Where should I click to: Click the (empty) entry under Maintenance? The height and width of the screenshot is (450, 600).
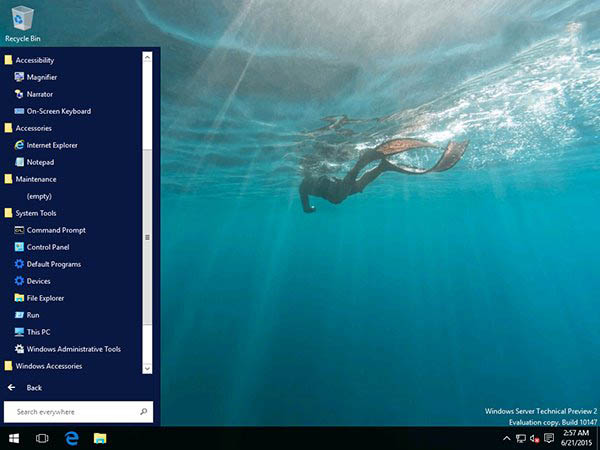[39, 196]
